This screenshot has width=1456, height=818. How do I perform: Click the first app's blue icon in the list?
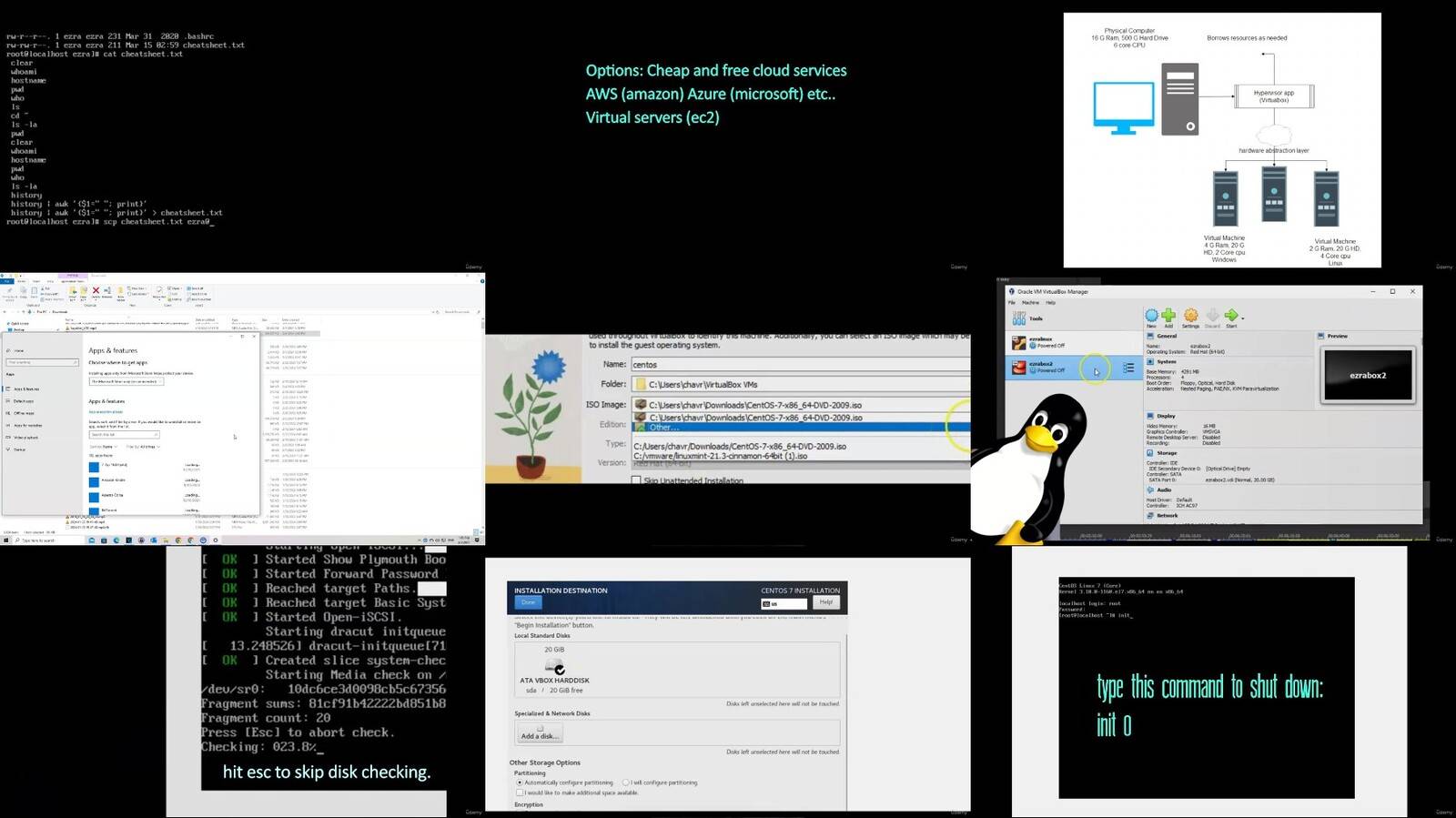pos(94,467)
